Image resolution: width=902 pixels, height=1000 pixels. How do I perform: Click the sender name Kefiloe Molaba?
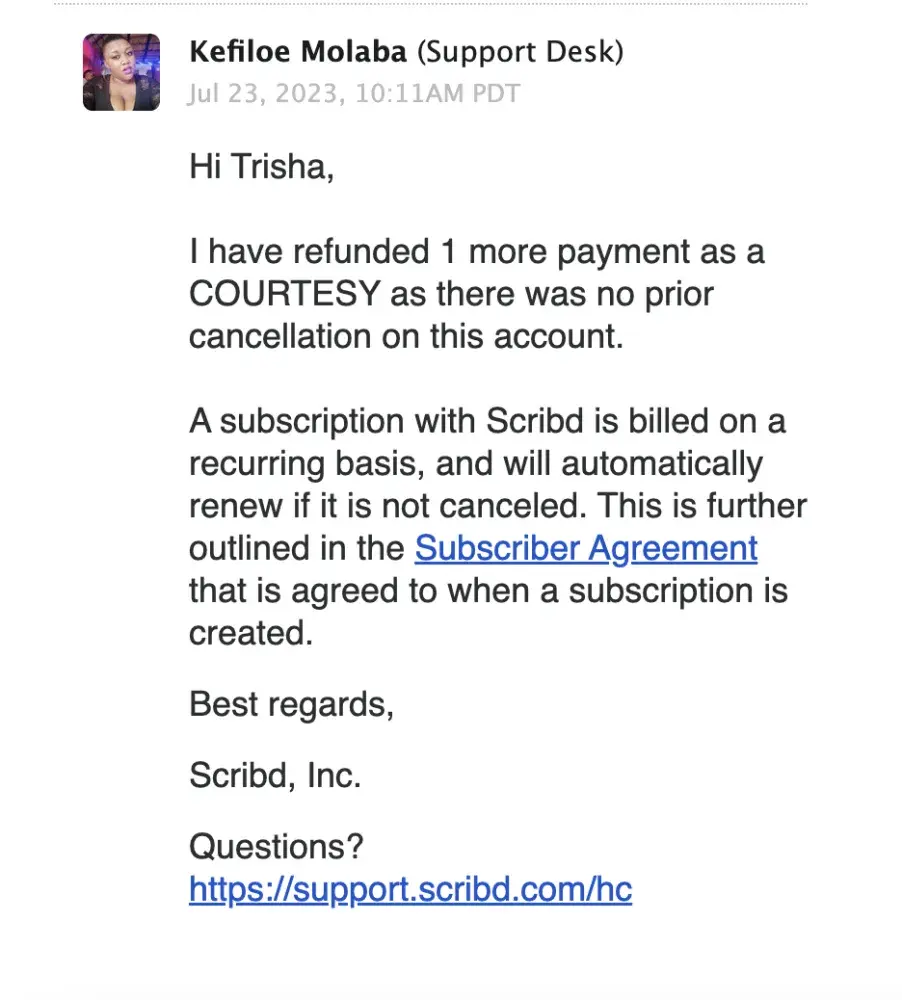pos(297,51)
